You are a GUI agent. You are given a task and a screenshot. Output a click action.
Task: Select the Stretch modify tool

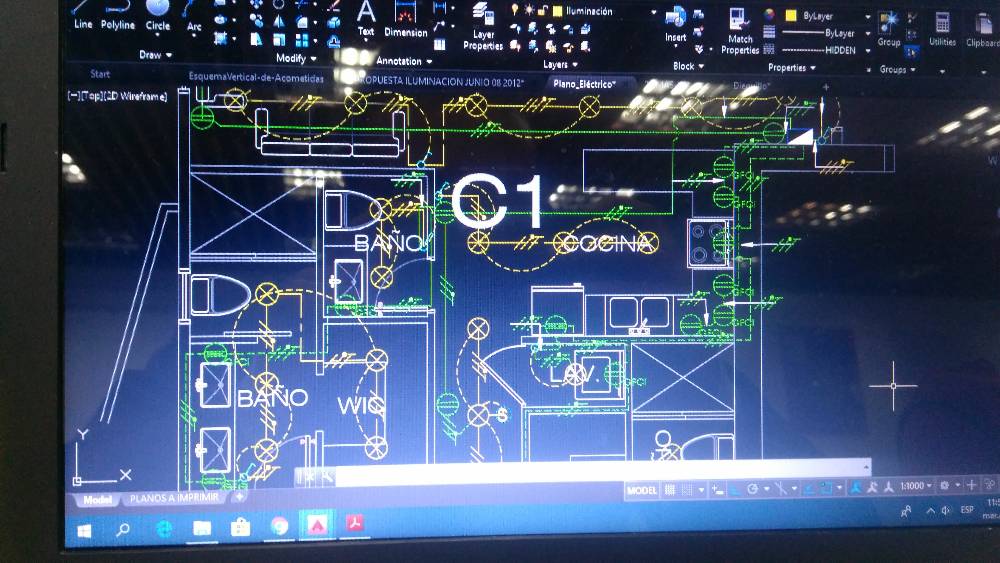pos(256,40)
